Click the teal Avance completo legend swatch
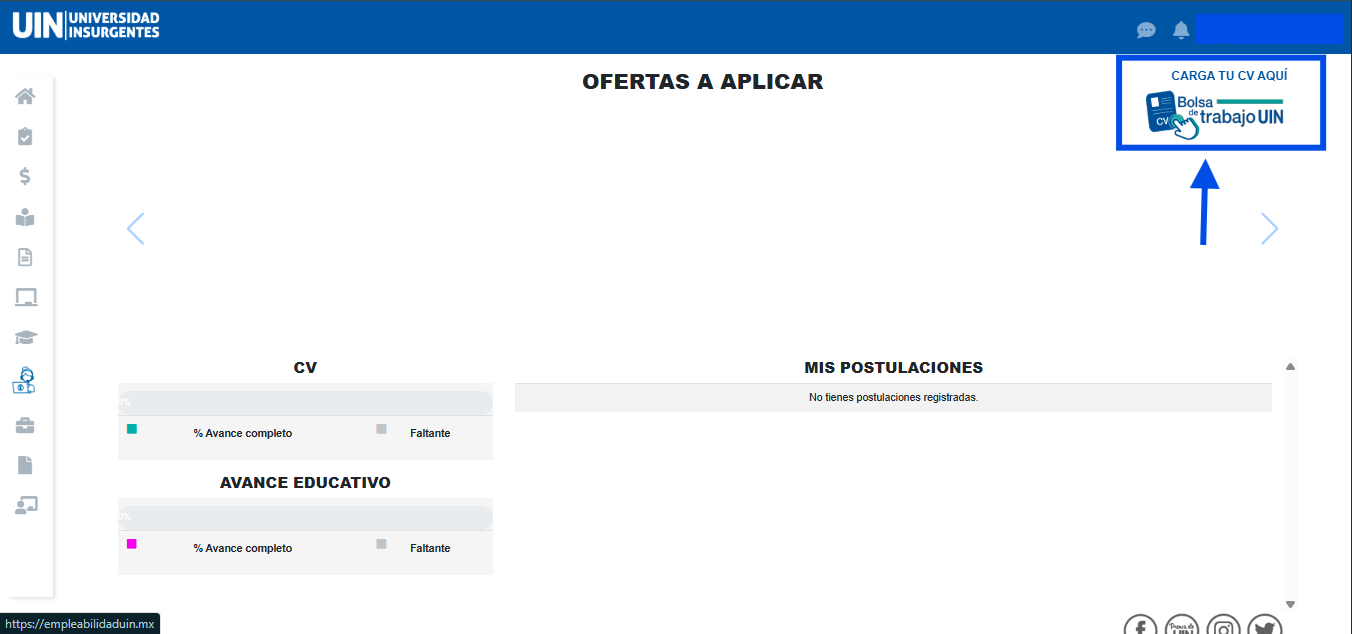Screen dimensions: 1352x634 (x=132, y=429)
